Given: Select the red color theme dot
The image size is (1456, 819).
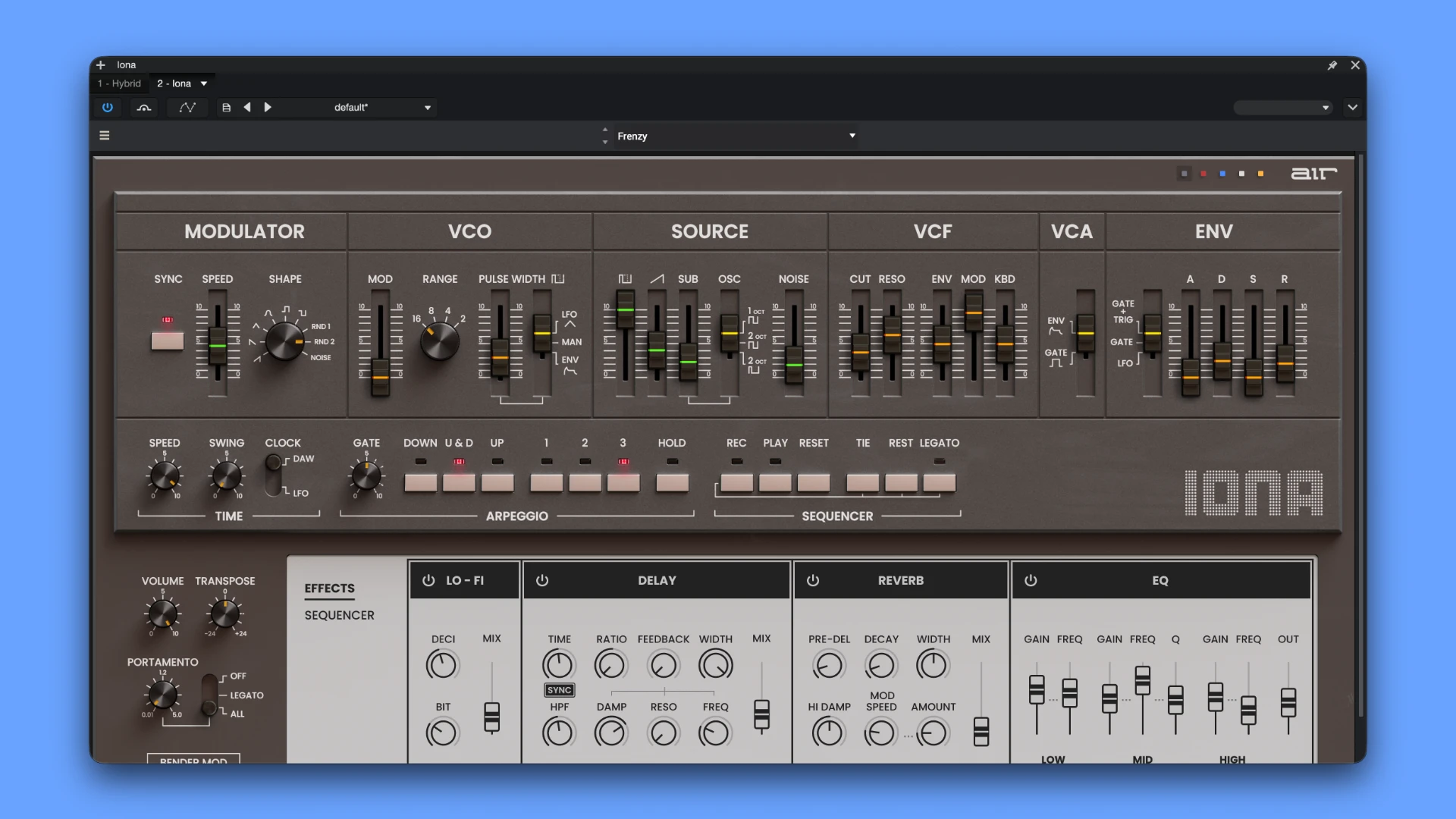Looking at the screenshot, I should (x=1203, y=174).
